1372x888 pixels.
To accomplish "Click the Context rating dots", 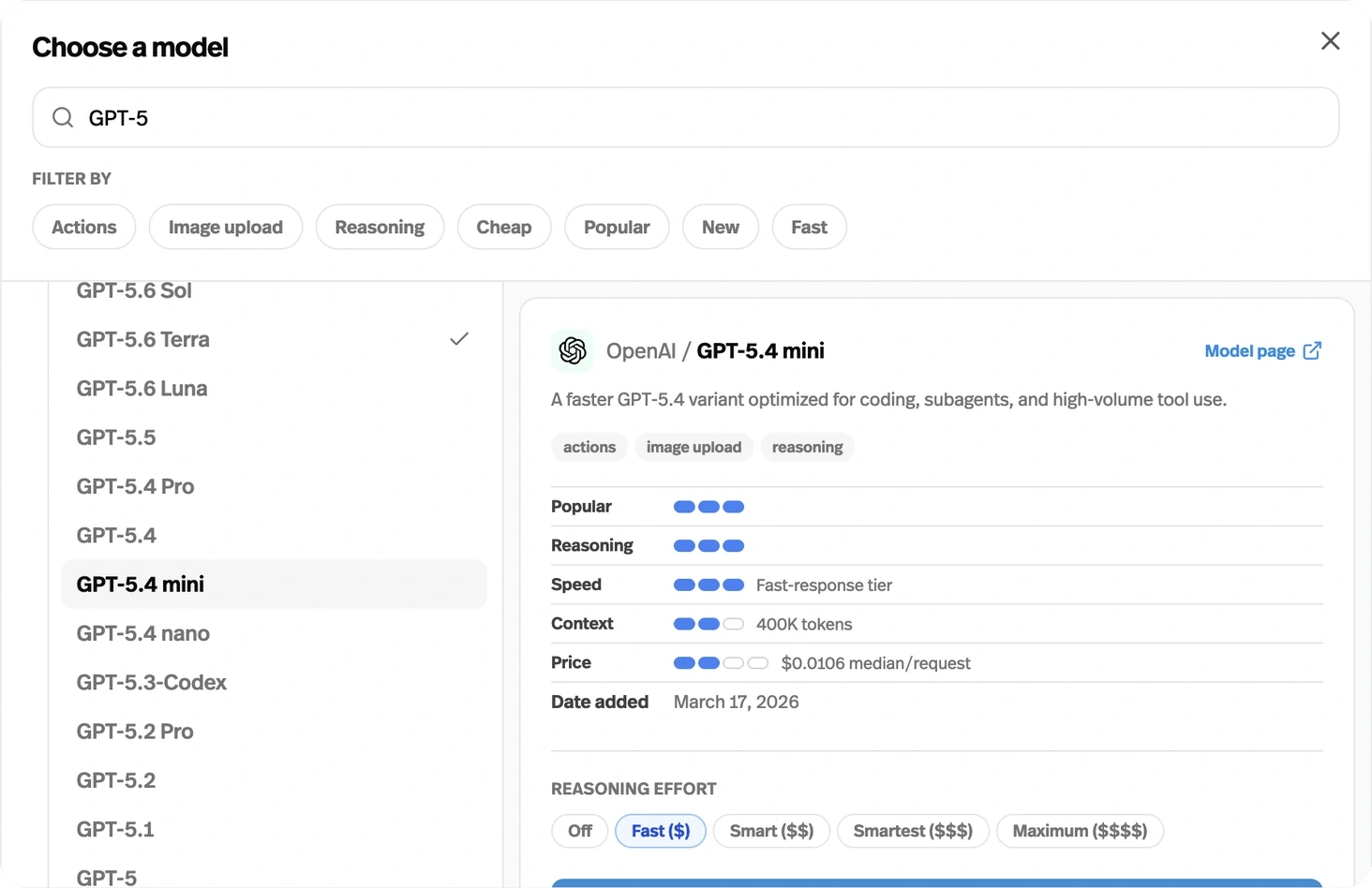I will pos(708,624).
